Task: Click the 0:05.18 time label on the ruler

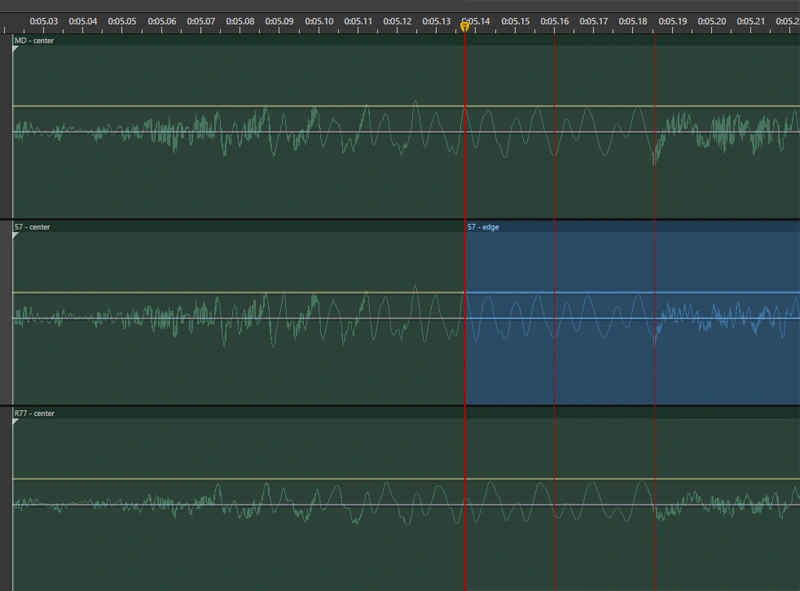Action: 633,21
